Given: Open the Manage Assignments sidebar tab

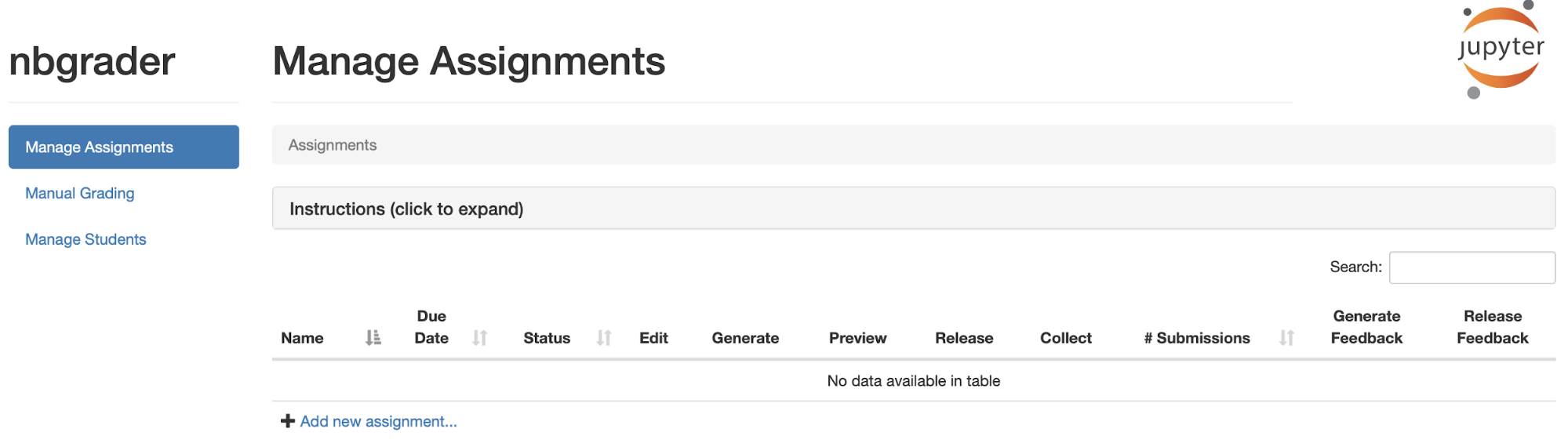Looking at the screenshot, I should [124, 147].
